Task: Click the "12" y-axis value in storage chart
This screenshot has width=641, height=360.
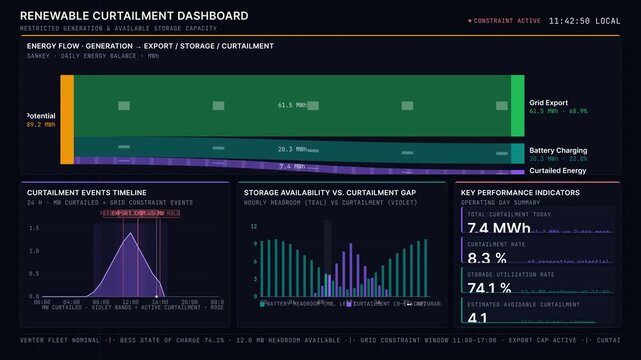Action: (x=254, y=226)
